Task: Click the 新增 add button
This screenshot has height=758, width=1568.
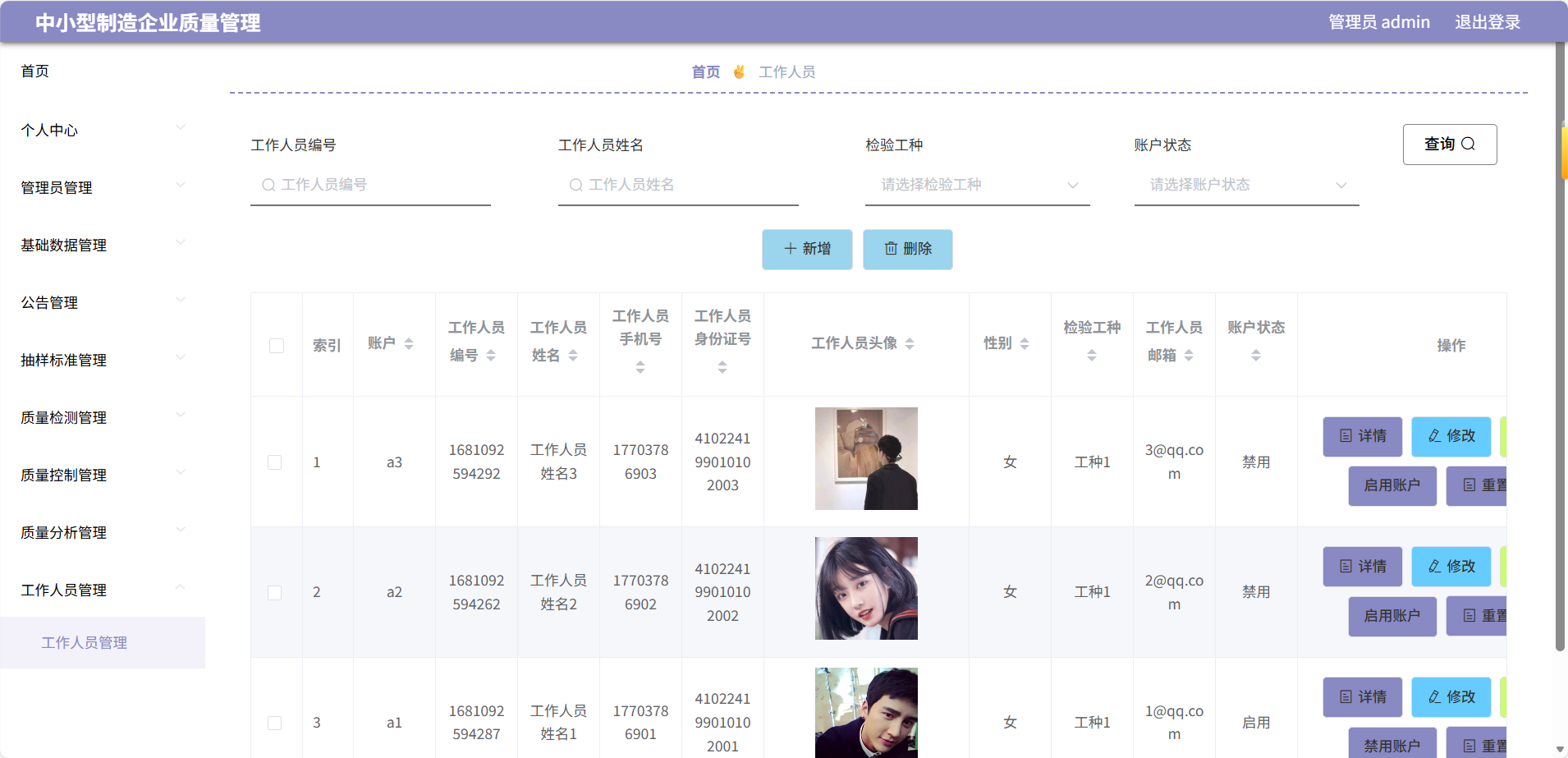Action: [807, 249]
